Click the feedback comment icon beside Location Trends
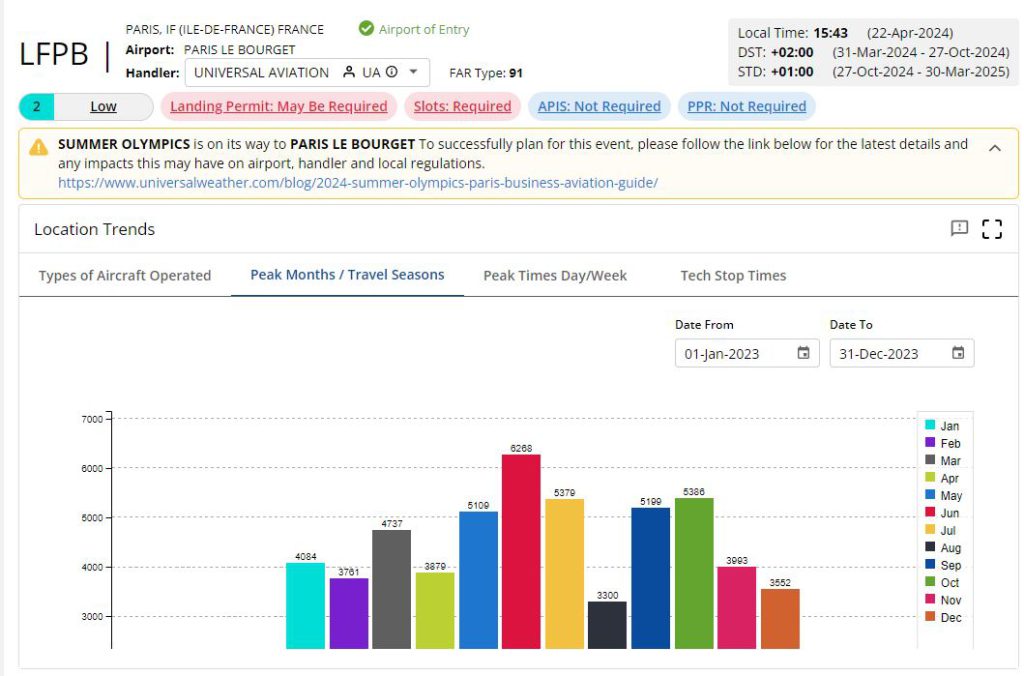This screenshot has width=1024, height=676. tap(959, 229)
